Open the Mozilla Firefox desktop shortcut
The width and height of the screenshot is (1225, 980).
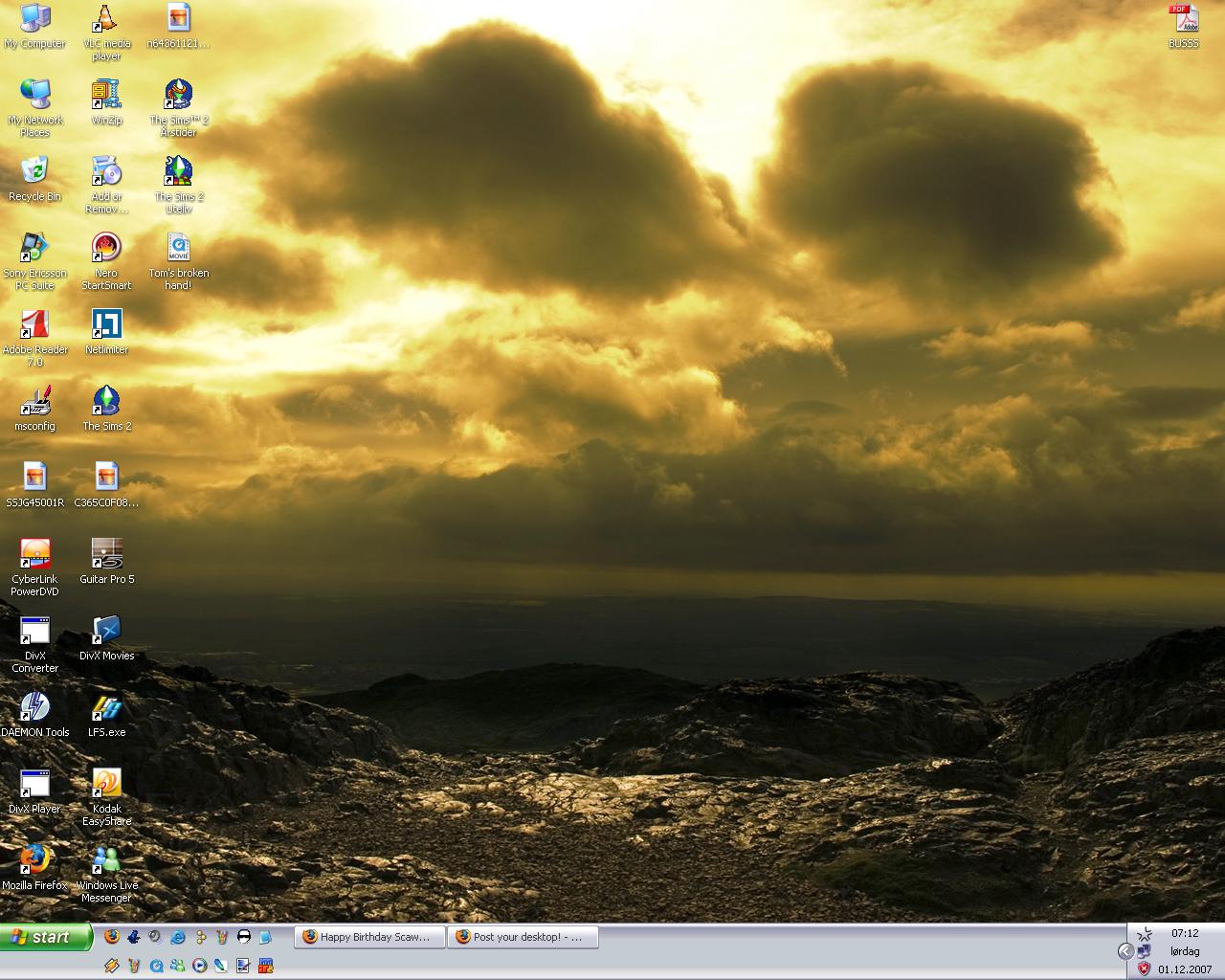tap(35, 868)
